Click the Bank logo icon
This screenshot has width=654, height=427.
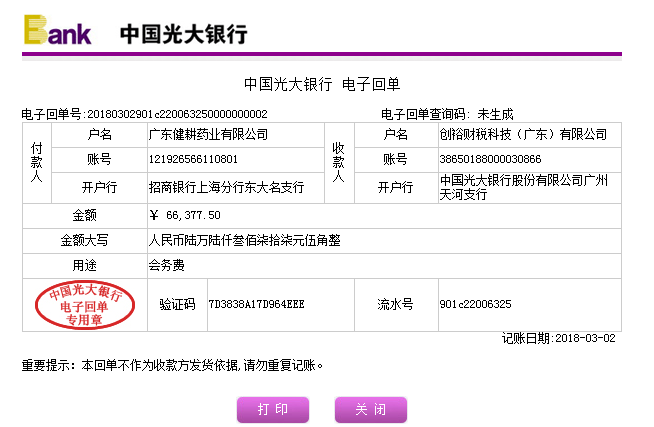click(x=58, y=30)
